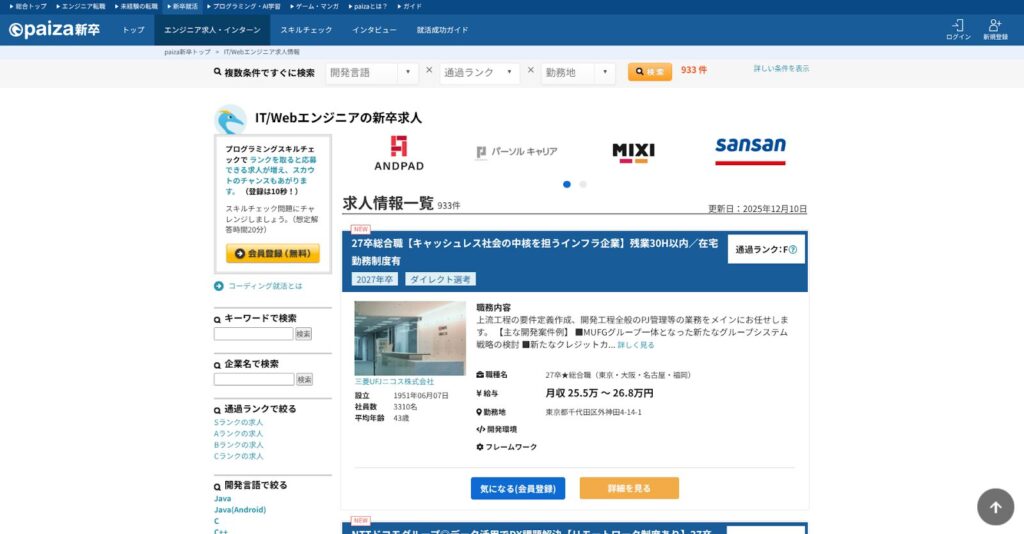1024x534 pixels.
Task: Click the help icon beside 通過ランク:F
Action: (x=793, y=249)
